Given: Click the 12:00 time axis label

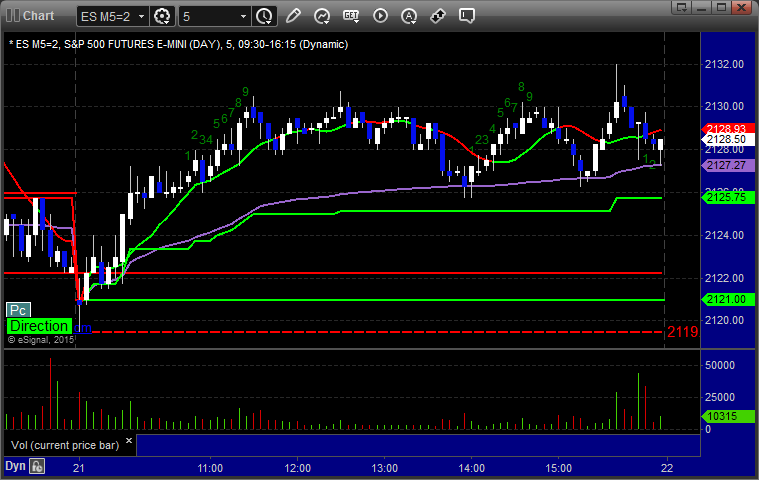Looking at the screenshot, I should point(297,468).
